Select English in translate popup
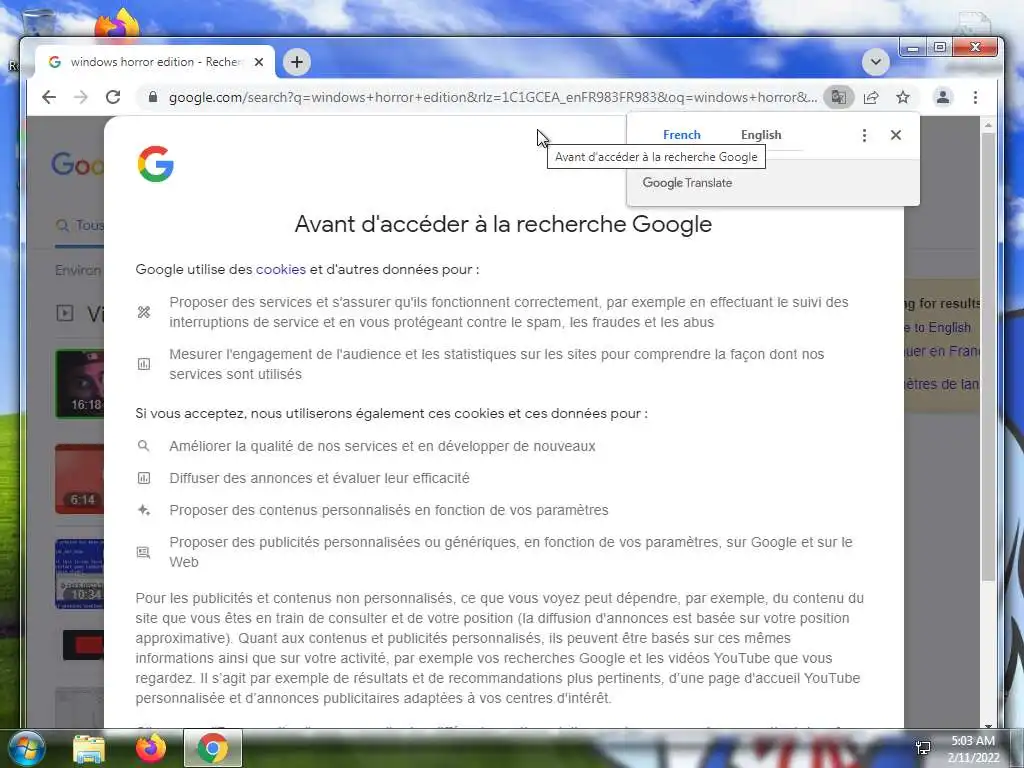 tap(761, 135)
